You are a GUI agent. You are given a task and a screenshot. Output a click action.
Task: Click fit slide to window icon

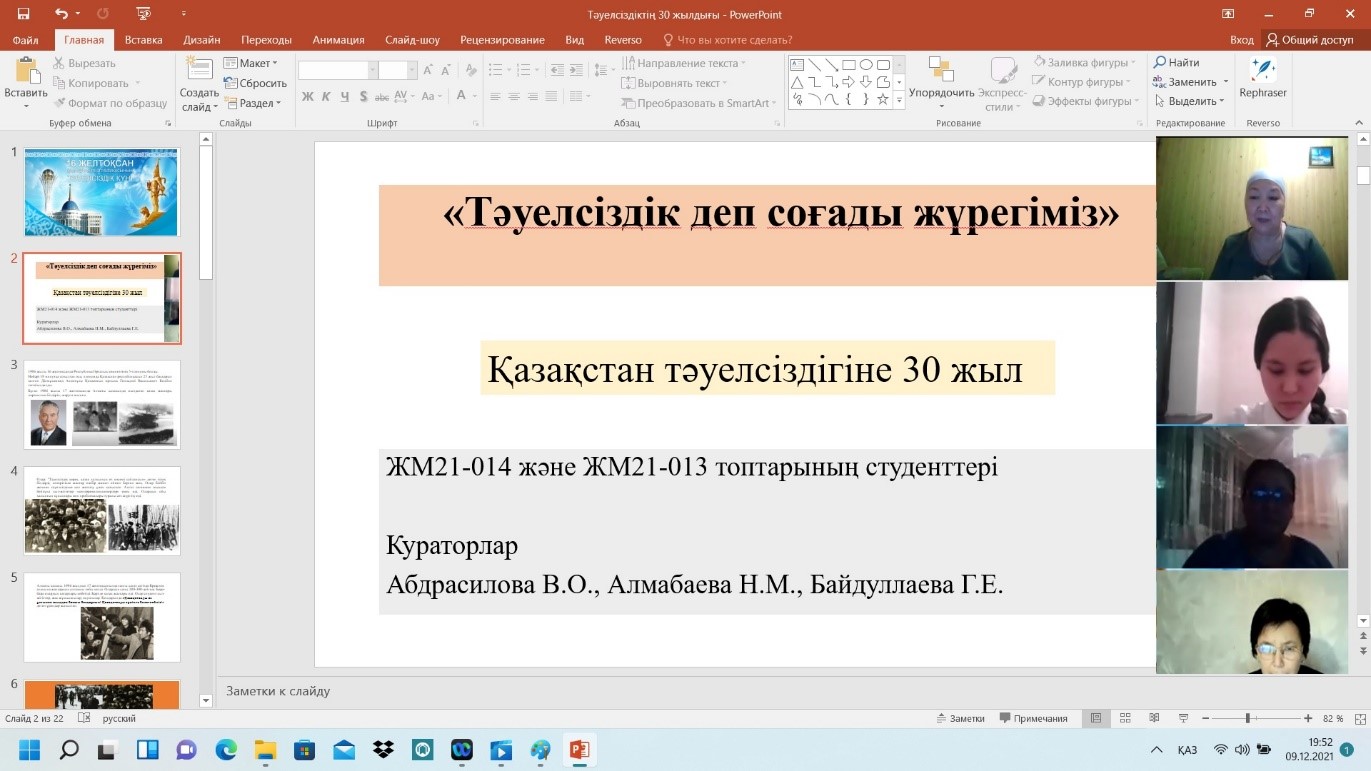click(x=1358, y=718)
